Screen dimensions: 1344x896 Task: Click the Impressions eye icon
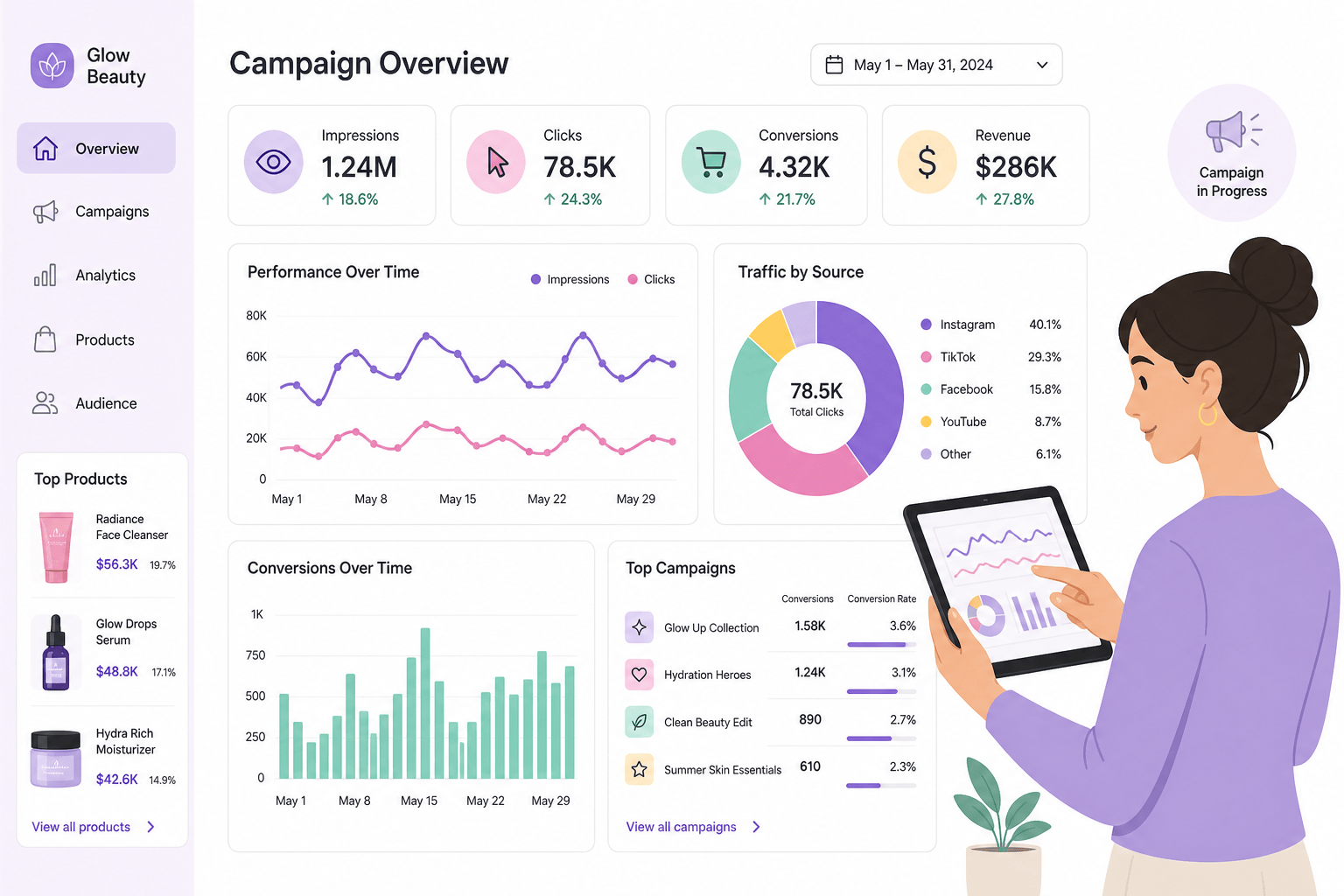click(x=274, y=162)
